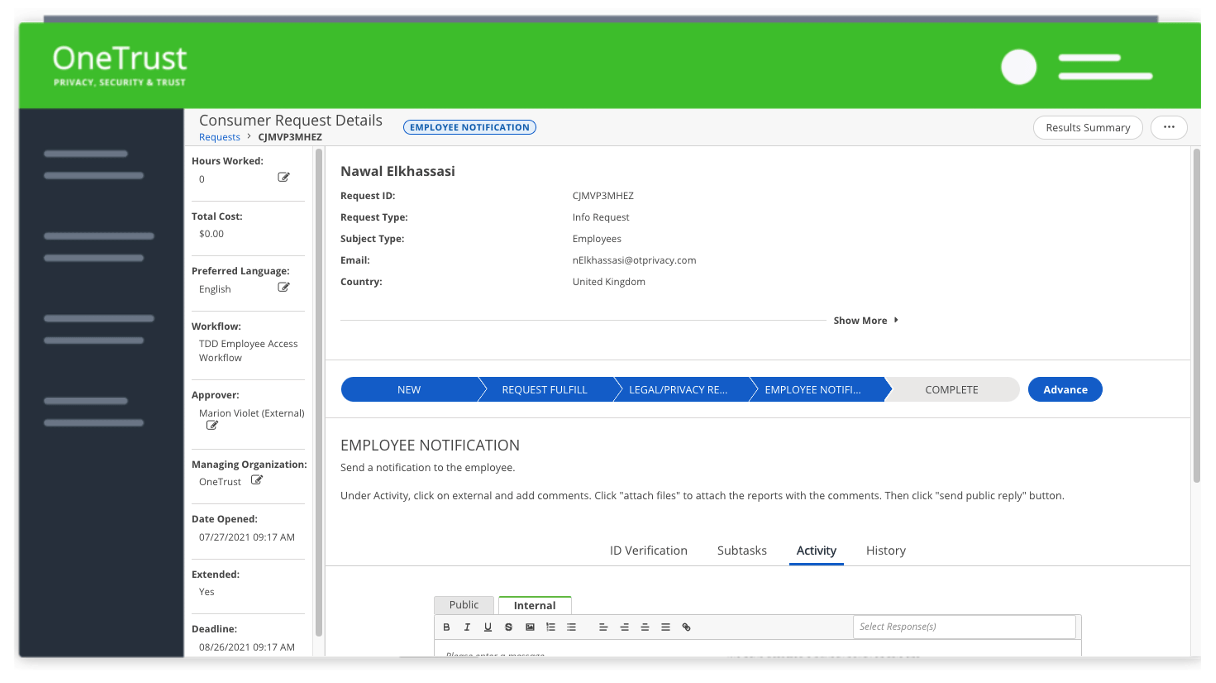
Task: Click the deadline 08/26/2021 09:17 AM
Action: click(247, 647)
